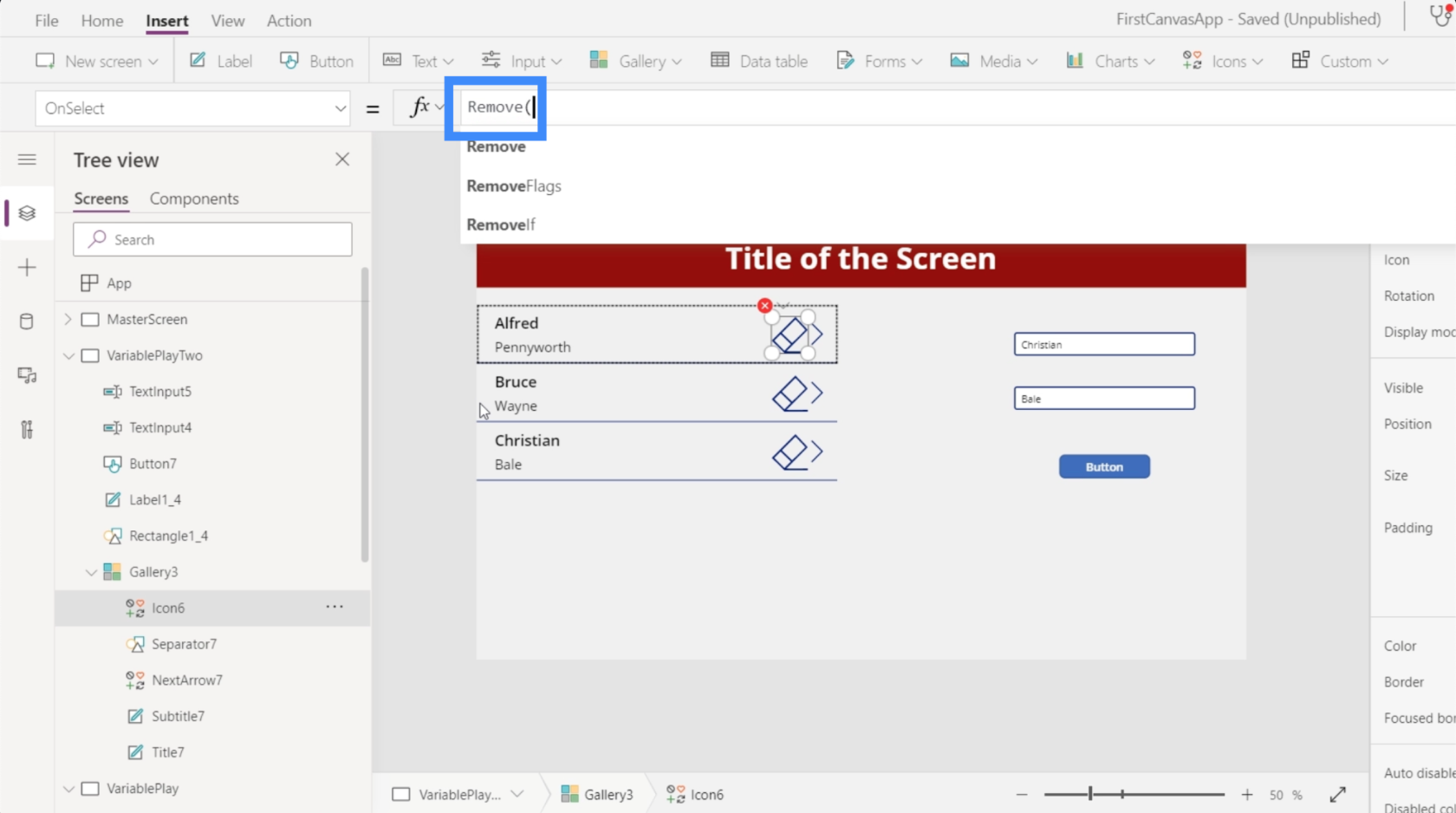The height and width of the screenshot is (813, 1456).
Task: Click the Insert plus icon in left rail
Action: (27, 267)
